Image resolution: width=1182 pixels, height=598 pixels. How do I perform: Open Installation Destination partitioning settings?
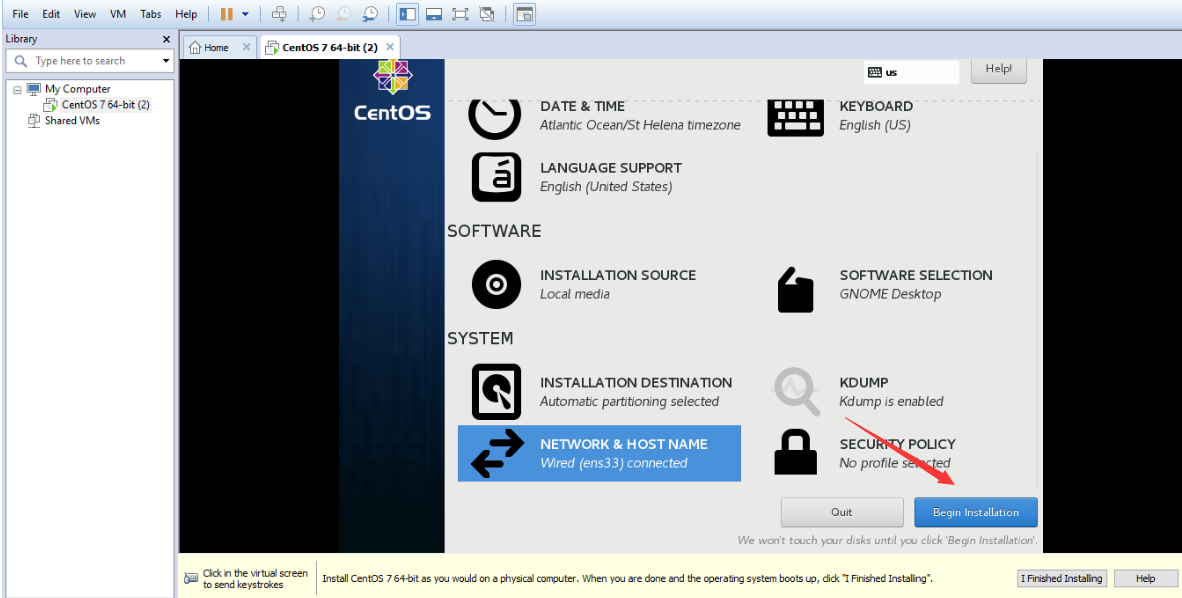(636, 391)
